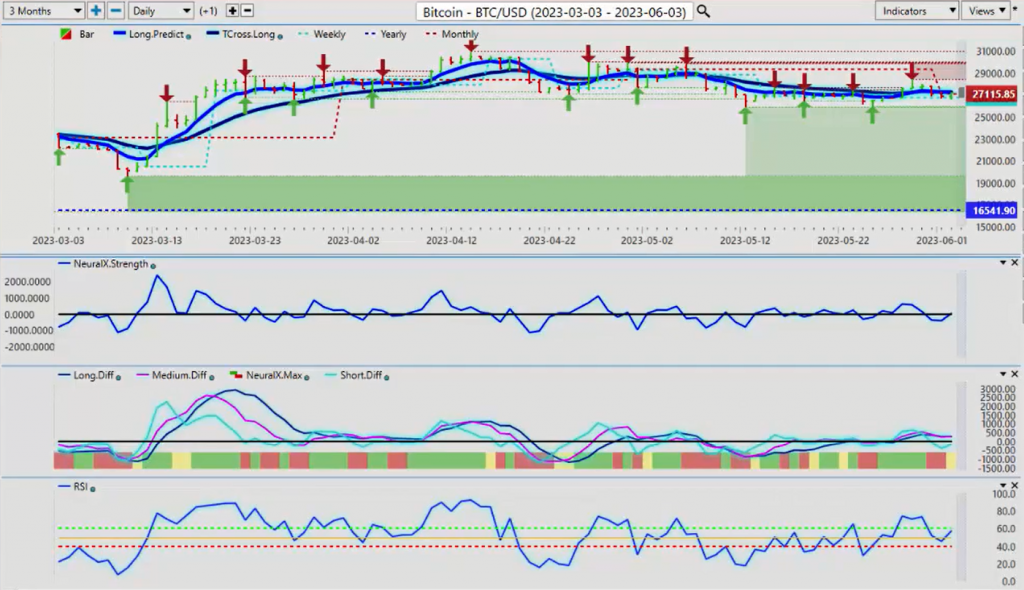Close the NeuralX.Strength panel
1024x590 pixels.
coord(1015,263)
